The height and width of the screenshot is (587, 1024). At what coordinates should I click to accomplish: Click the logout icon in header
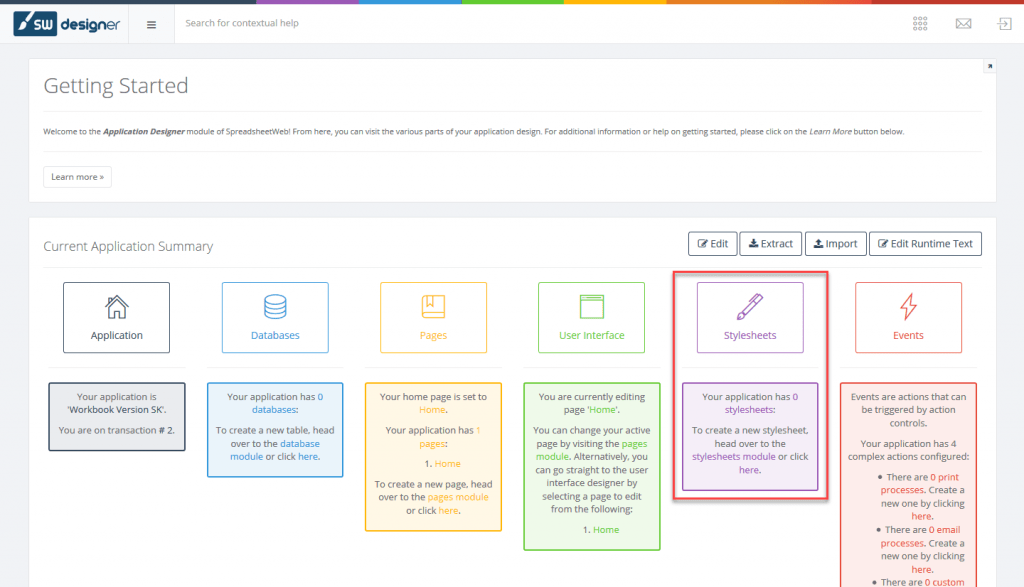pyautogui.click(x=1003, y=24)
